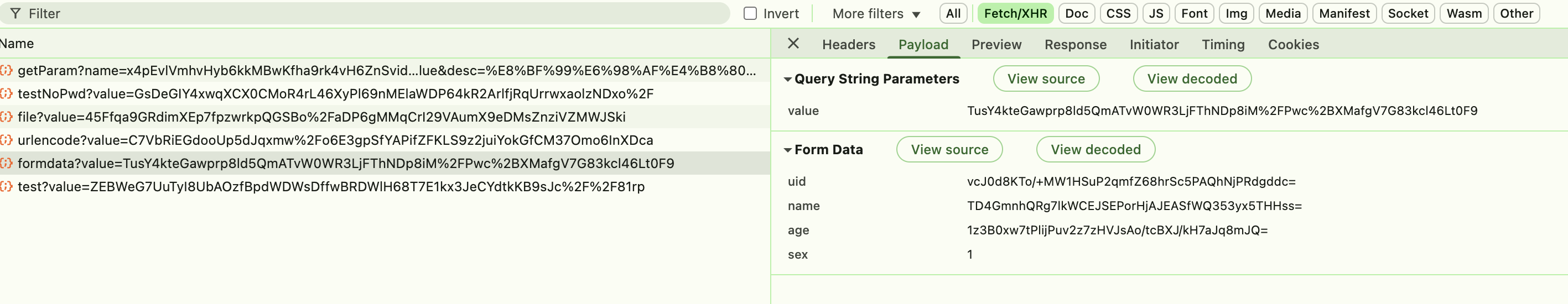
Task: Click the XHR icon beside getParam request
Action: click(x=7, y=71)
